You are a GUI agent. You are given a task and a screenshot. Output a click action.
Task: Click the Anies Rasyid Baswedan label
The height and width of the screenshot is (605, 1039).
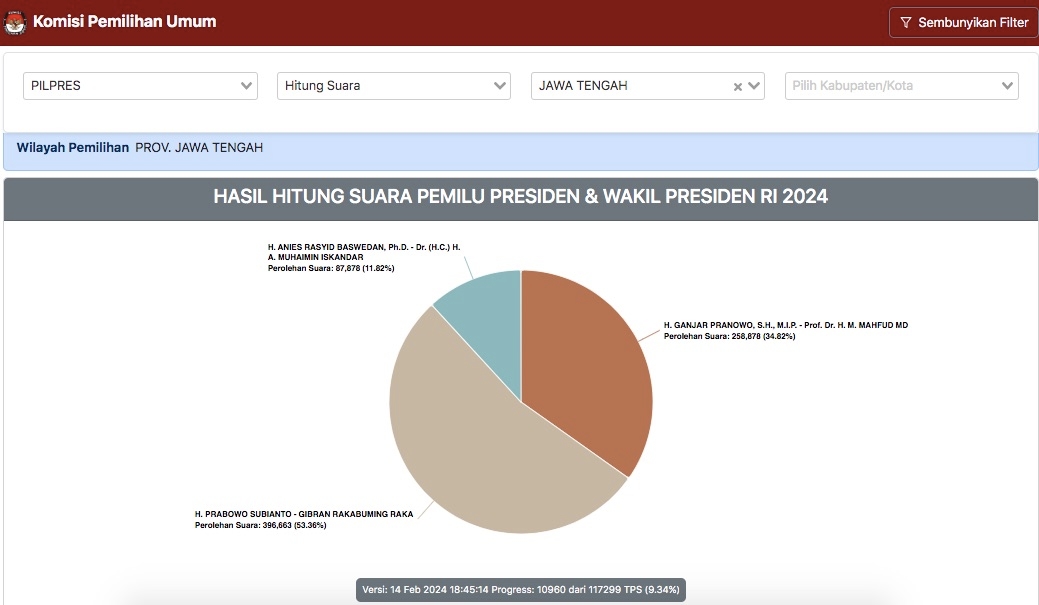click(364, 252)
